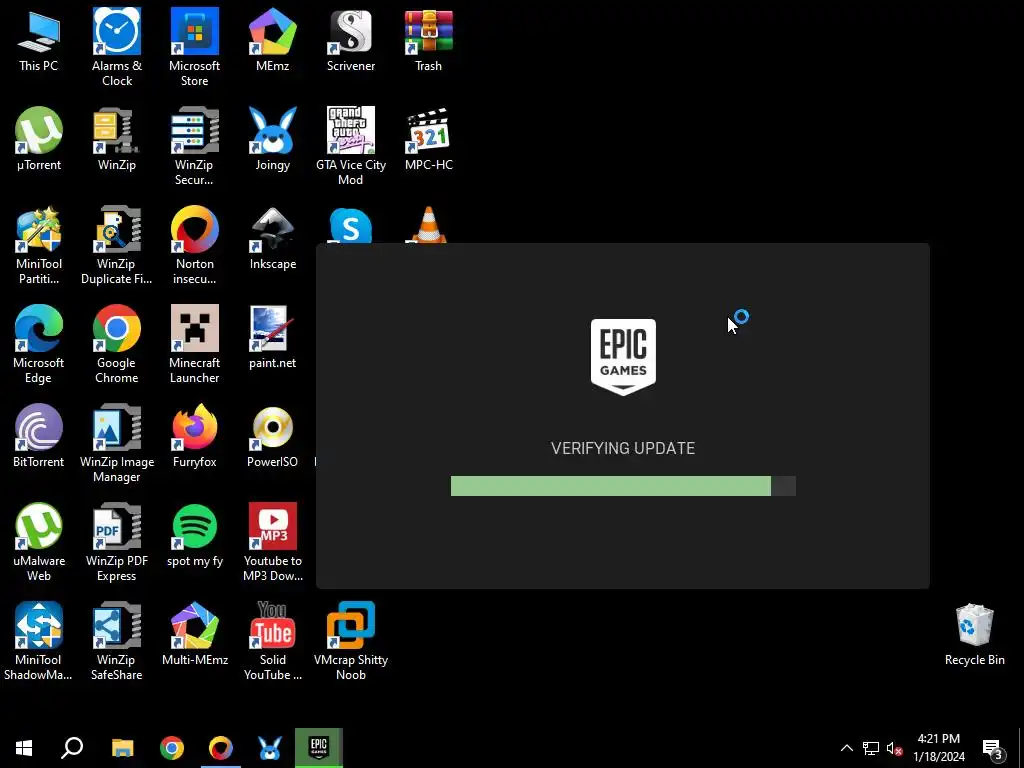Image resolution: width=1024 pixels, height=768 pixels.
Task: Open WinZip SafeShare desktop shortcut
Action: click(117, 641)
